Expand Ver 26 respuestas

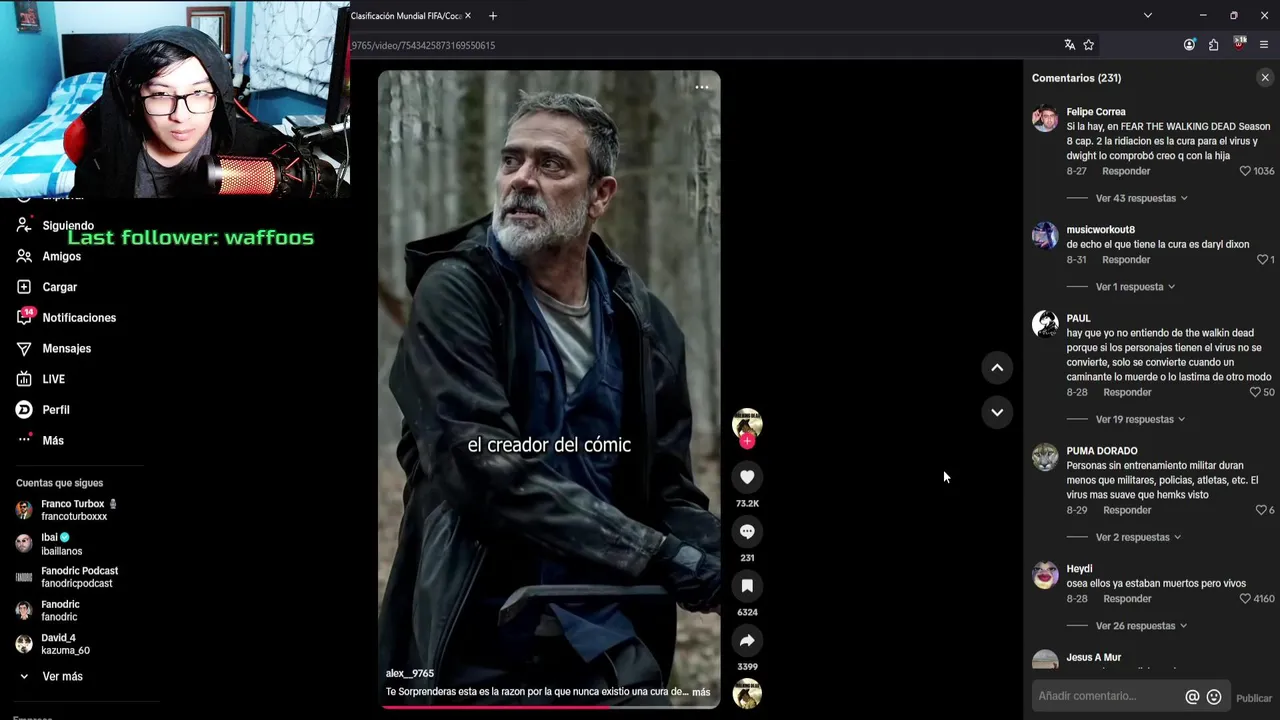1141,626
